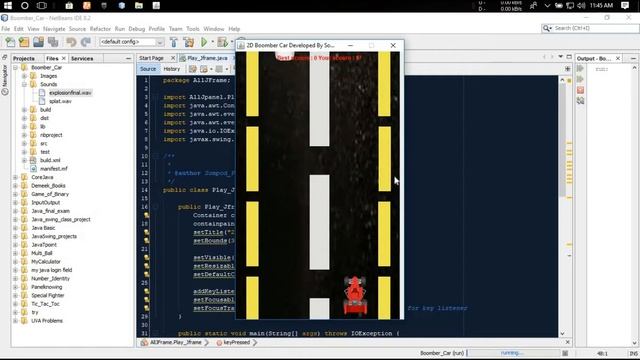Close the Files tab
This screenshot has height=360, width=640.
(x=64, y=58)
